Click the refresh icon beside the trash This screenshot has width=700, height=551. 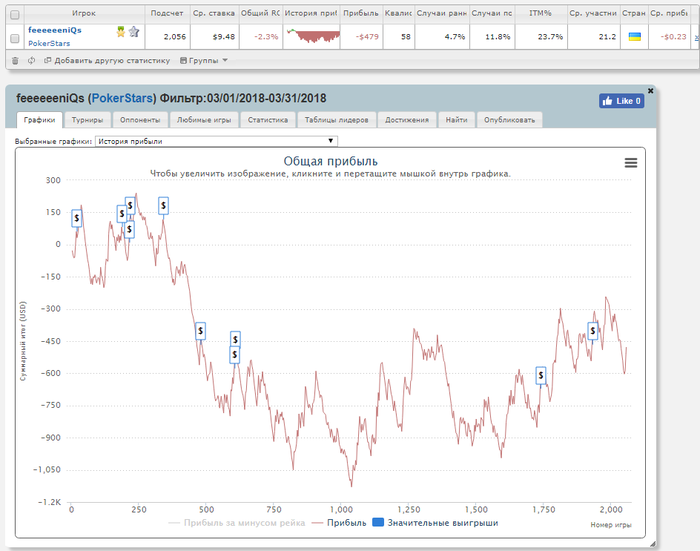[31, 60]
